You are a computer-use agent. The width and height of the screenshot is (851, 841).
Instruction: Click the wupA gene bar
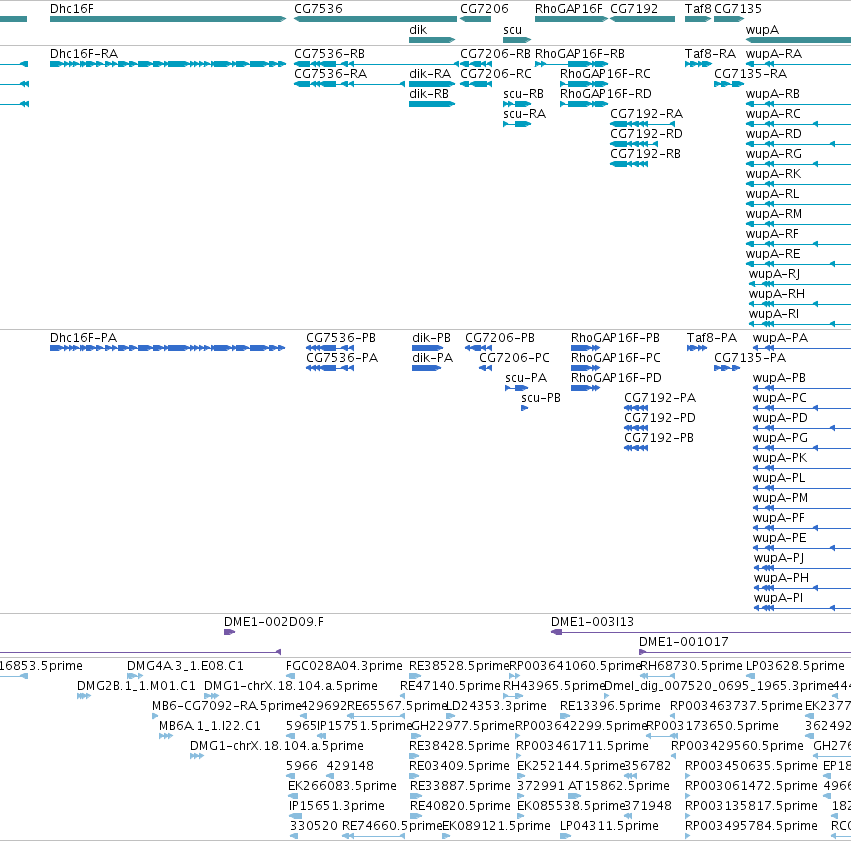pyautogui.click(x=798, y=40)
